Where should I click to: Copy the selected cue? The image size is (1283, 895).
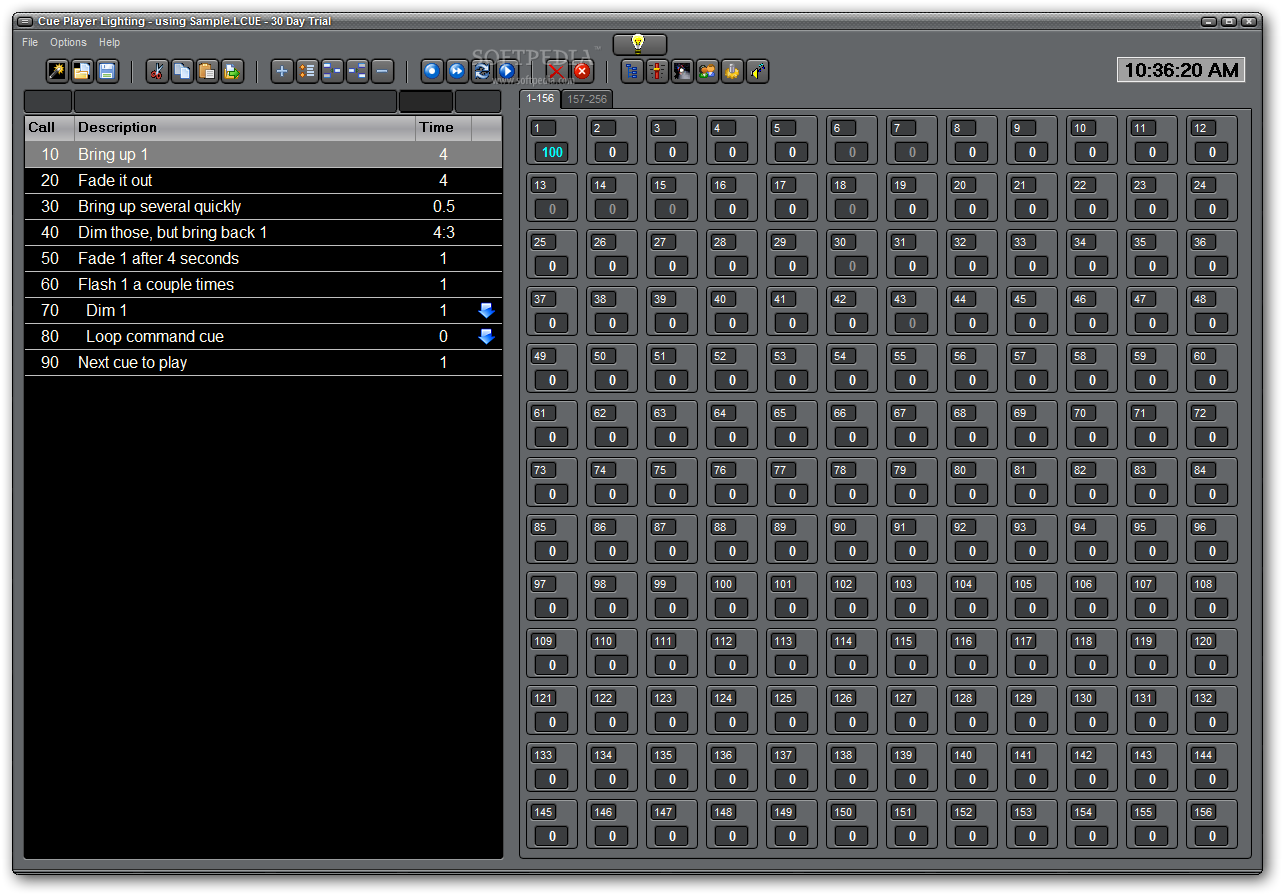coord(182,71)
